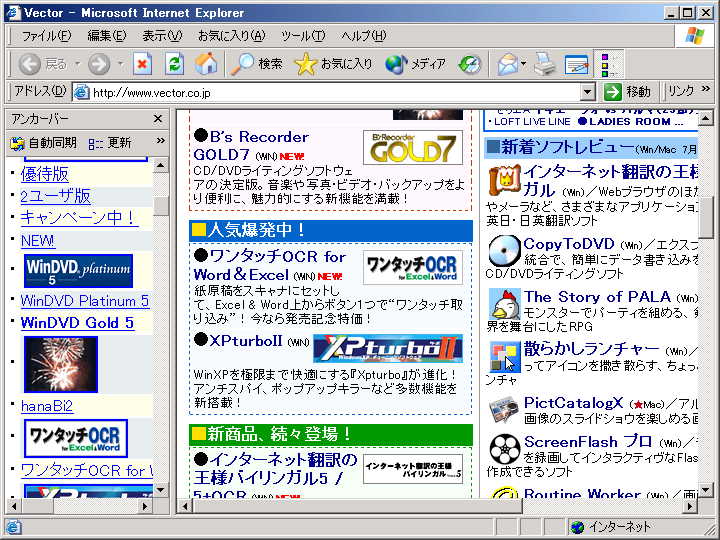Open the NEW! link in anchor bar
The image size is (720, 540).
pyautogui.click(x=38, y=241)
